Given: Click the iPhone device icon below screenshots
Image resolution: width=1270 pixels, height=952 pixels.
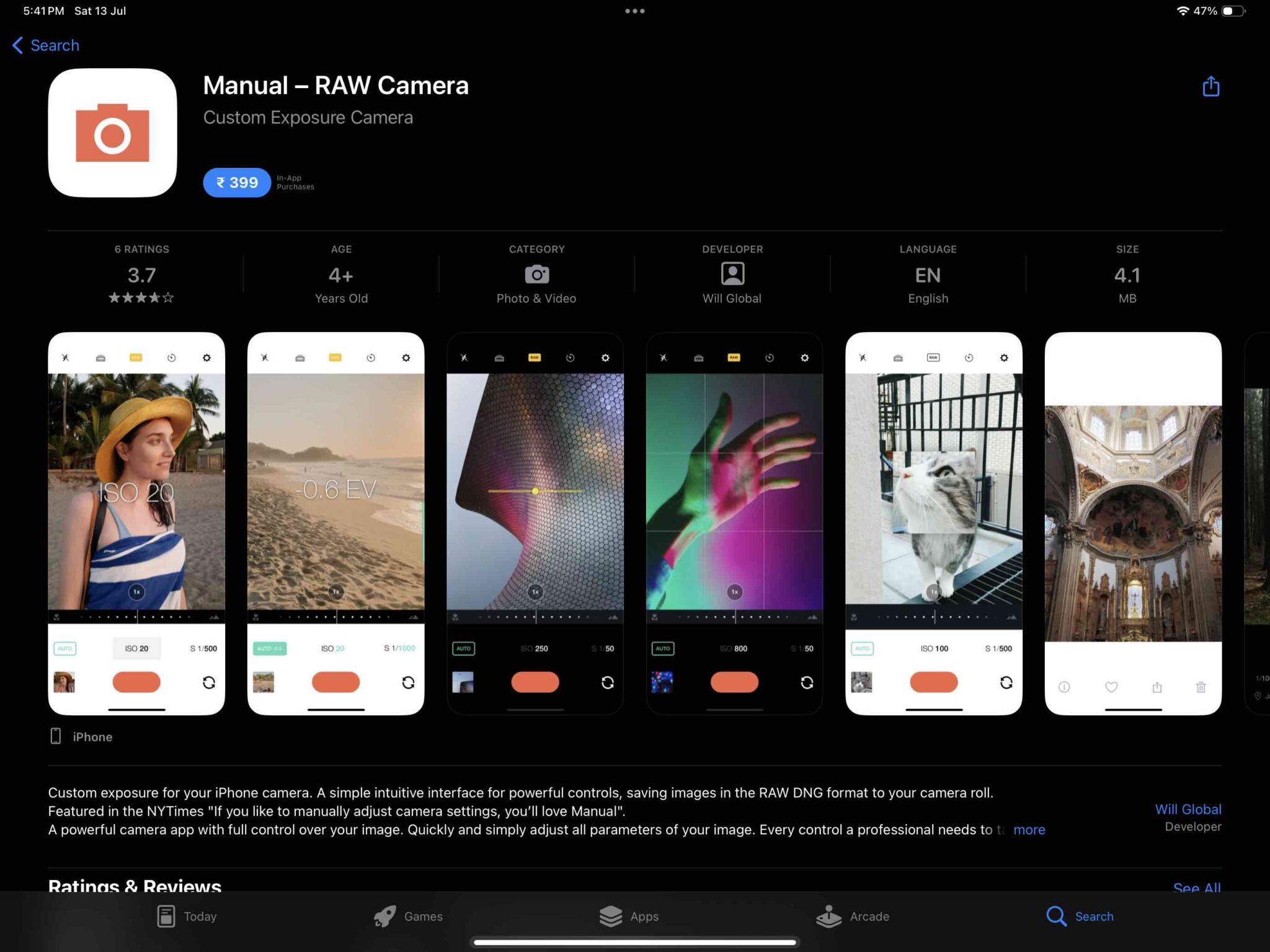Looking at the screenshot, I should (x=57, y=736).
